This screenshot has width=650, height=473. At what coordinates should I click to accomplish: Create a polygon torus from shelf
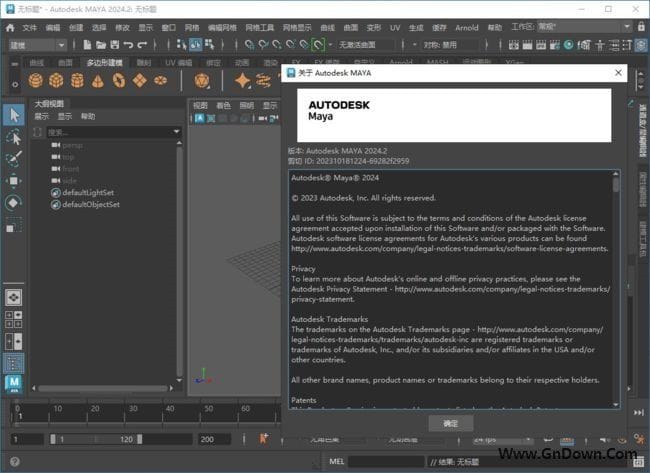pyautogui.click(x=119, y=80)
